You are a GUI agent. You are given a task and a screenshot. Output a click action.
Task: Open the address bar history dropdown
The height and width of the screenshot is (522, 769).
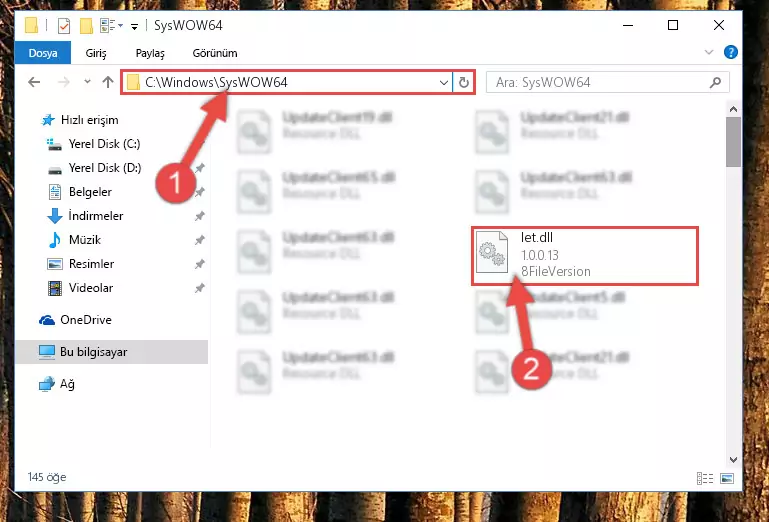444,82
